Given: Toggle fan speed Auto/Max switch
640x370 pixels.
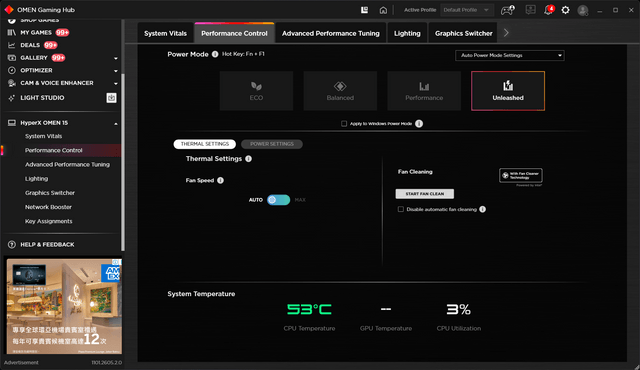Looking at the screenshot, I should tap(278, 200).
